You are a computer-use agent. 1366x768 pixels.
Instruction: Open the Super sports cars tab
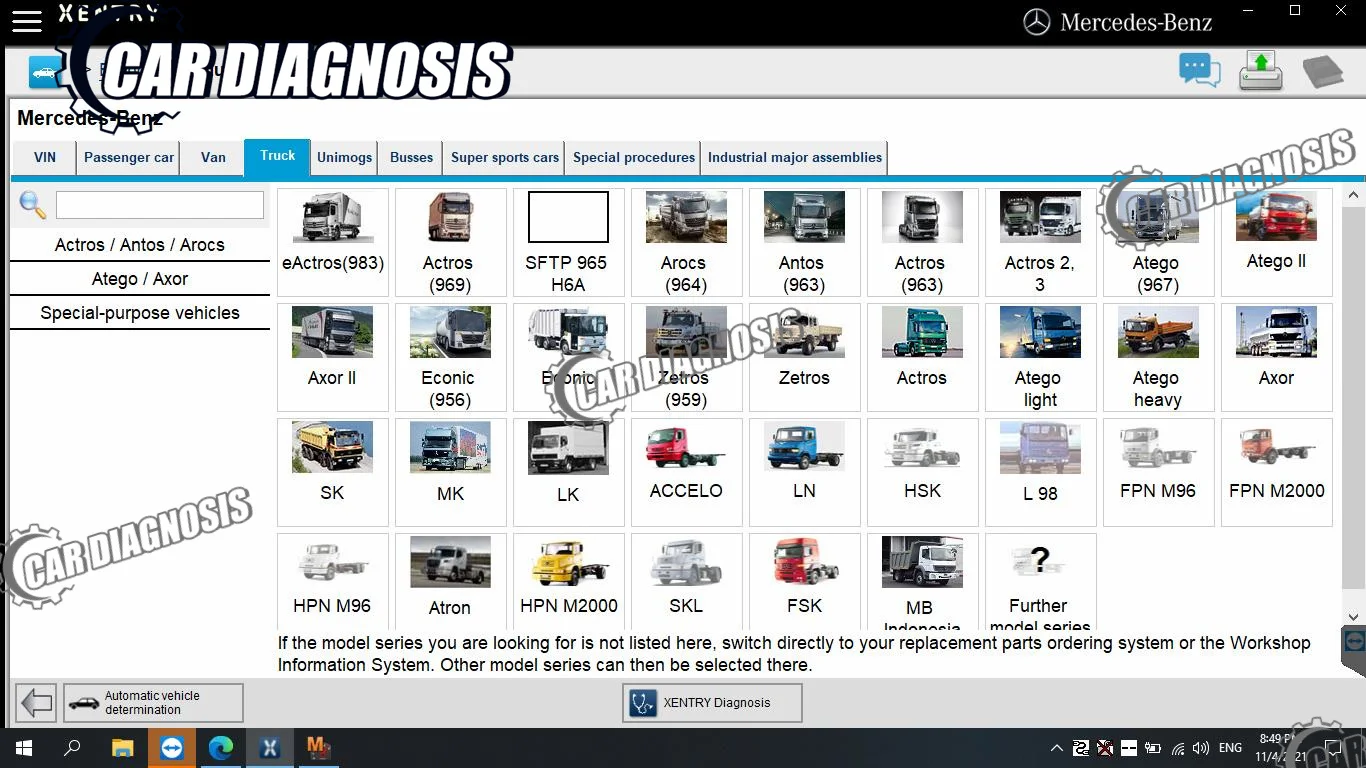point(505,158)
